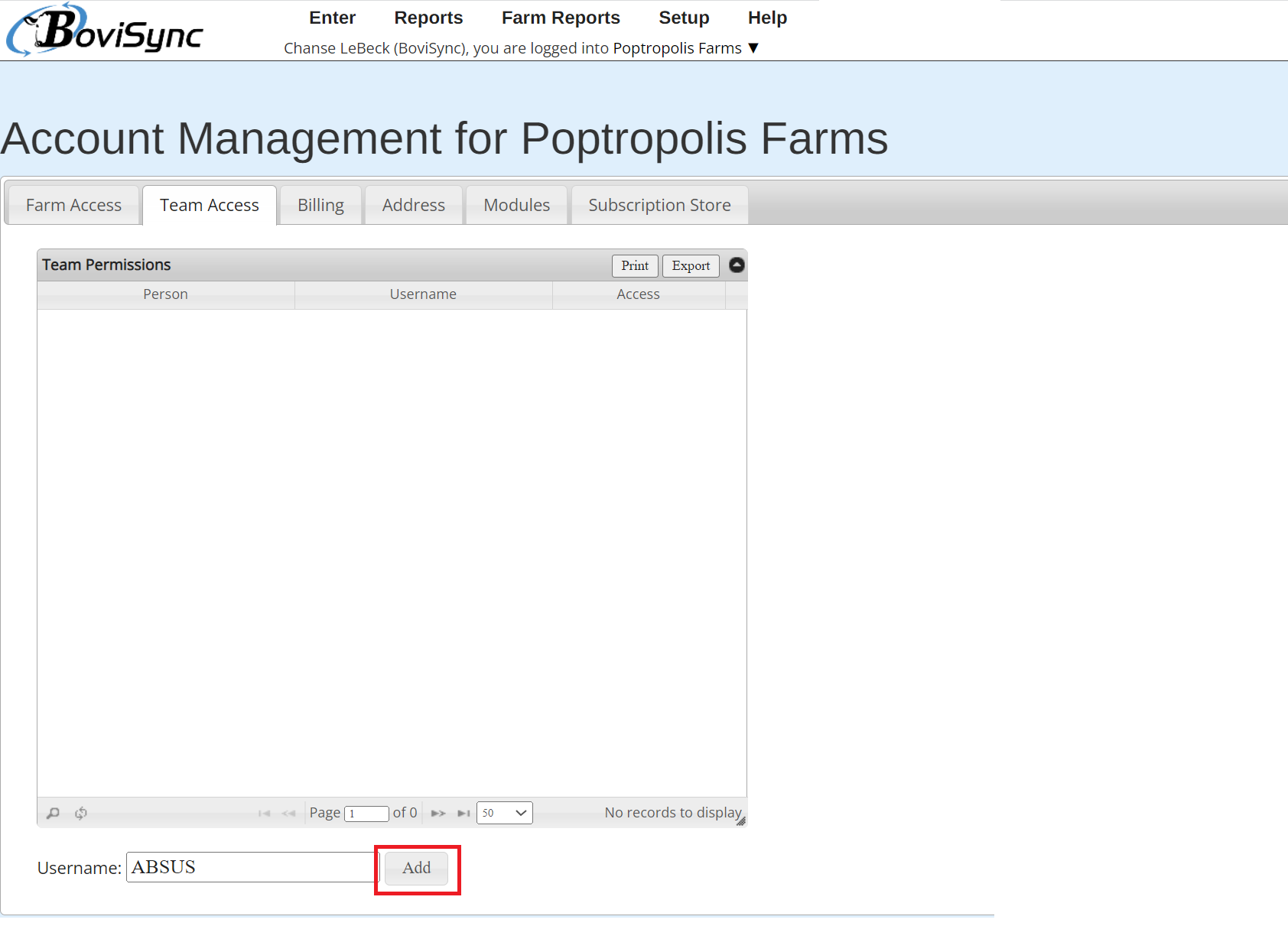Click the refresh icon in grid footer
This screenshot has width=1288, height=939.
(81, 813)
